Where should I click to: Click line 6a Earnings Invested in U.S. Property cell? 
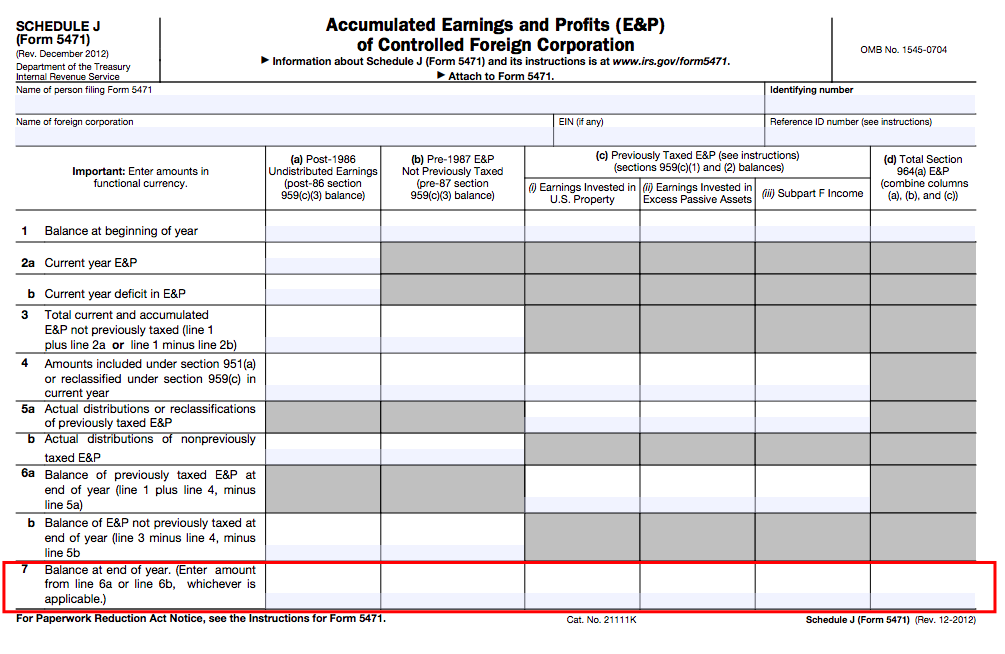coord(582,504)
